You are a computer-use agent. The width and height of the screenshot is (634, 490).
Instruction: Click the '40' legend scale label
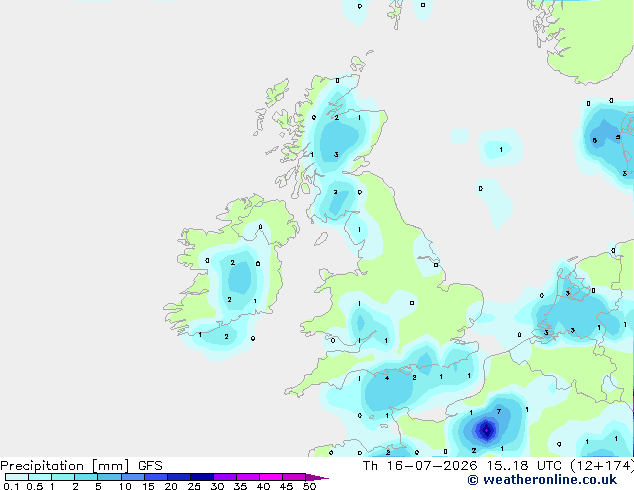[263, 486]
